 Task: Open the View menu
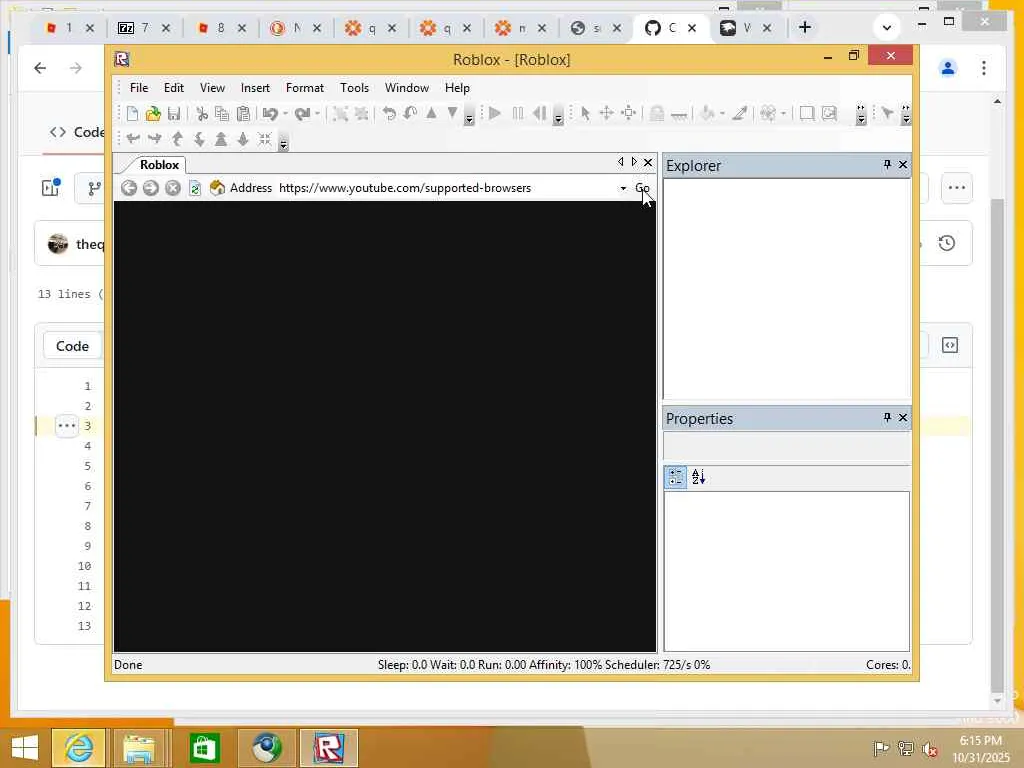(212, 88)
